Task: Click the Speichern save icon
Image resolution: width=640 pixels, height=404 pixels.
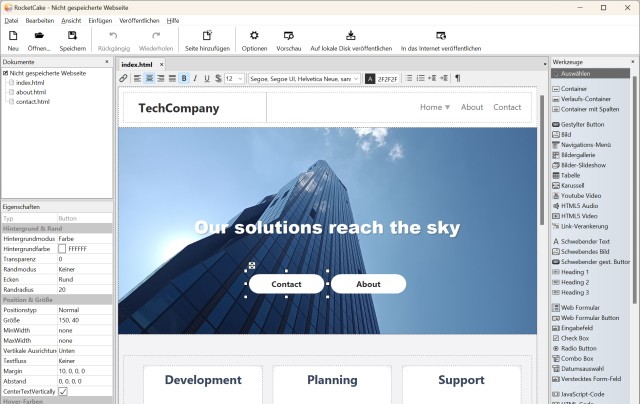Action: [72, 36]
